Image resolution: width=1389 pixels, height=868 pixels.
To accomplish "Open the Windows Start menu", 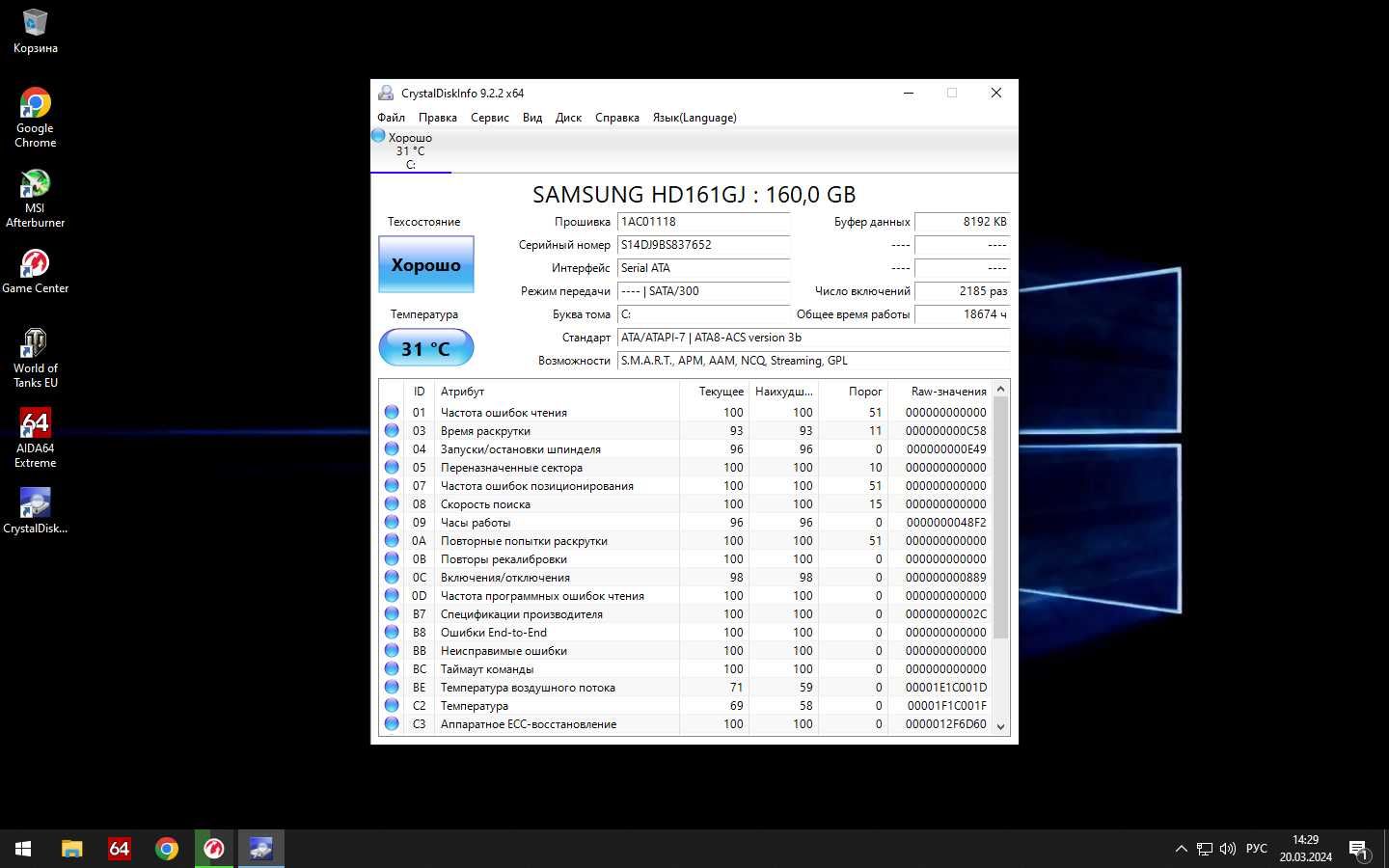I will click(23, 849).
